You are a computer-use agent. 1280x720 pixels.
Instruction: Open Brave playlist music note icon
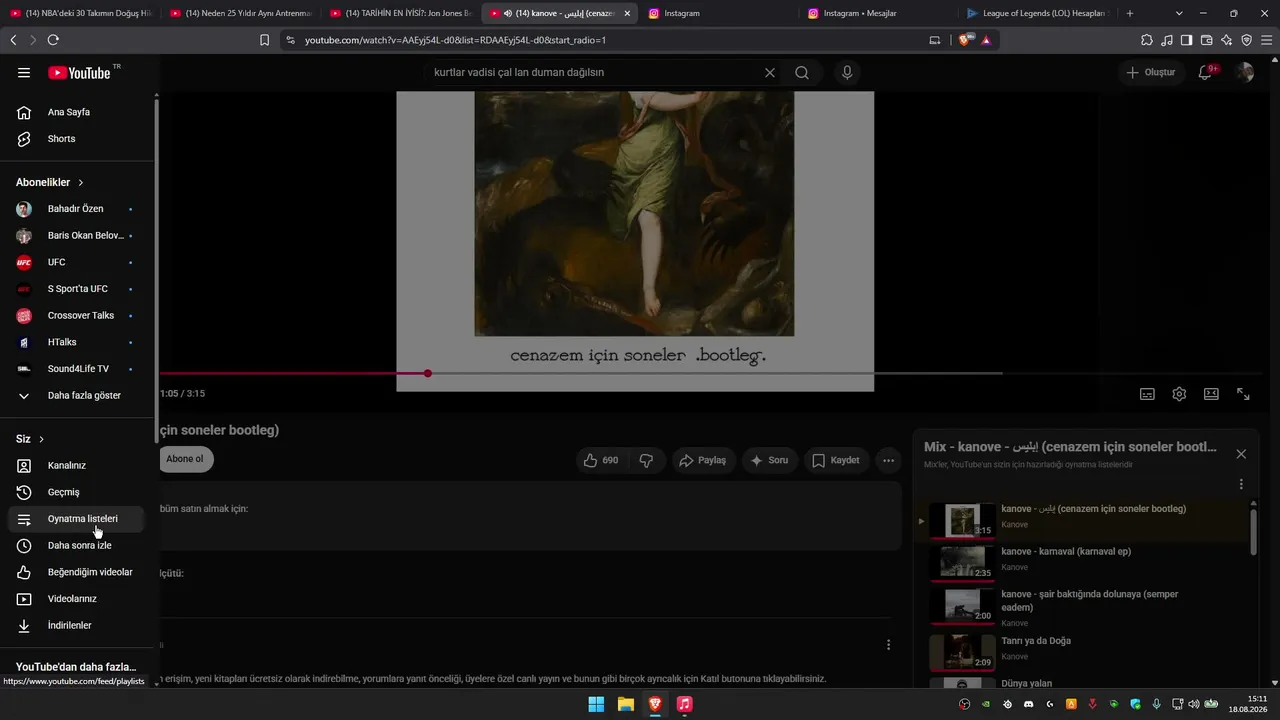[x=1167, y=40]
